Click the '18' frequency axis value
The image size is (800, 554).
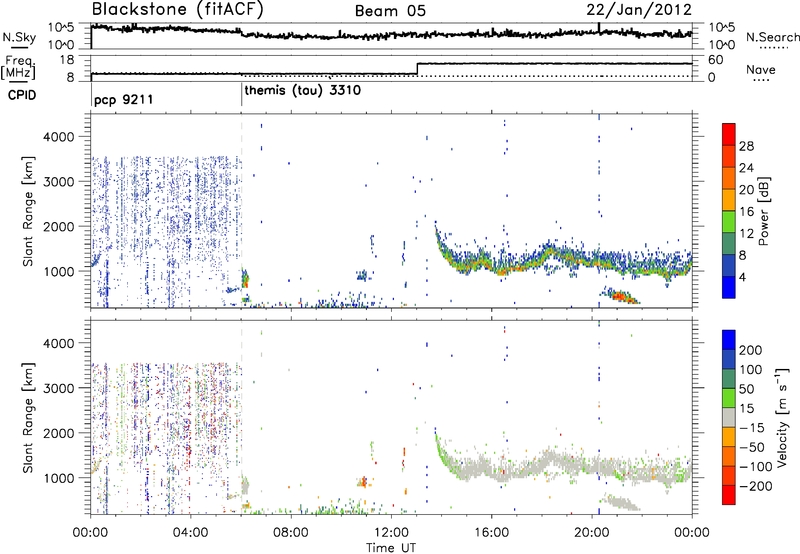(x=67, y=60)
